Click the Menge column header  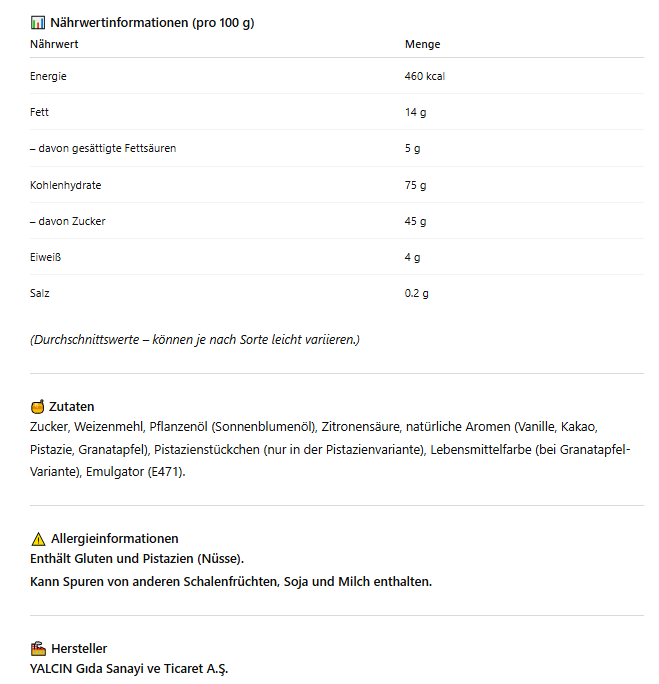422,44
